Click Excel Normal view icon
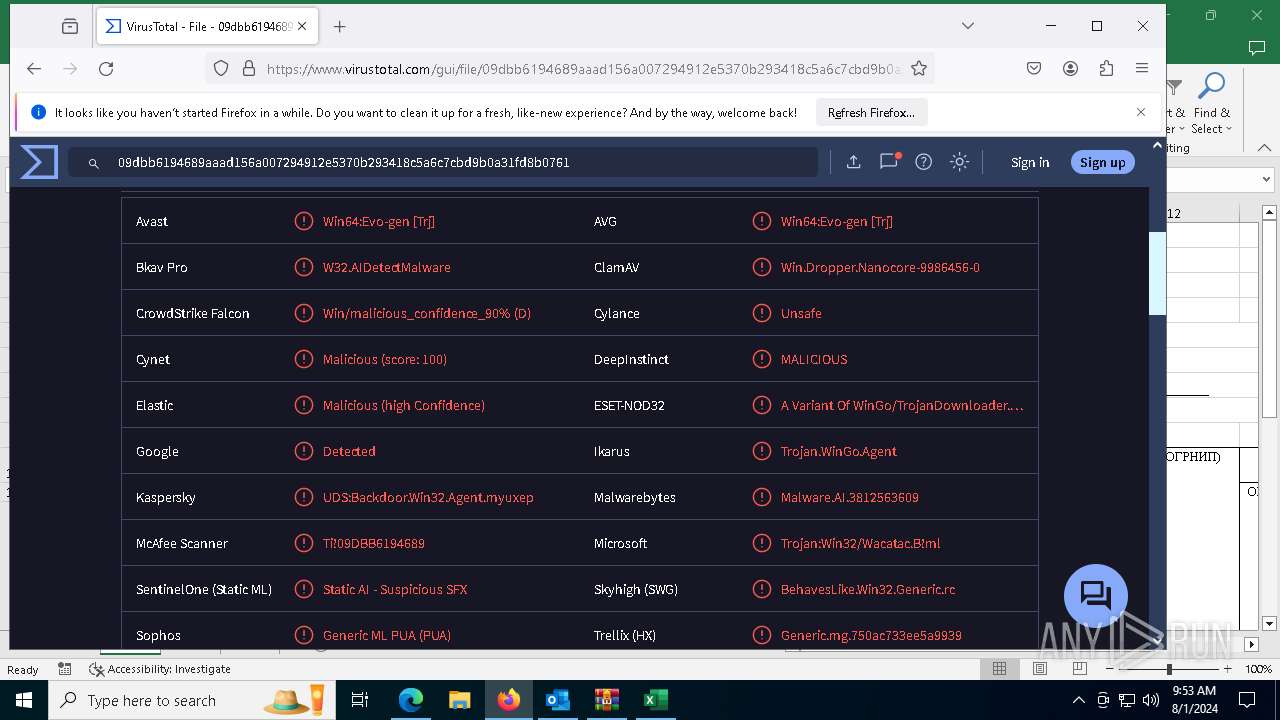 tap(999, 669)
